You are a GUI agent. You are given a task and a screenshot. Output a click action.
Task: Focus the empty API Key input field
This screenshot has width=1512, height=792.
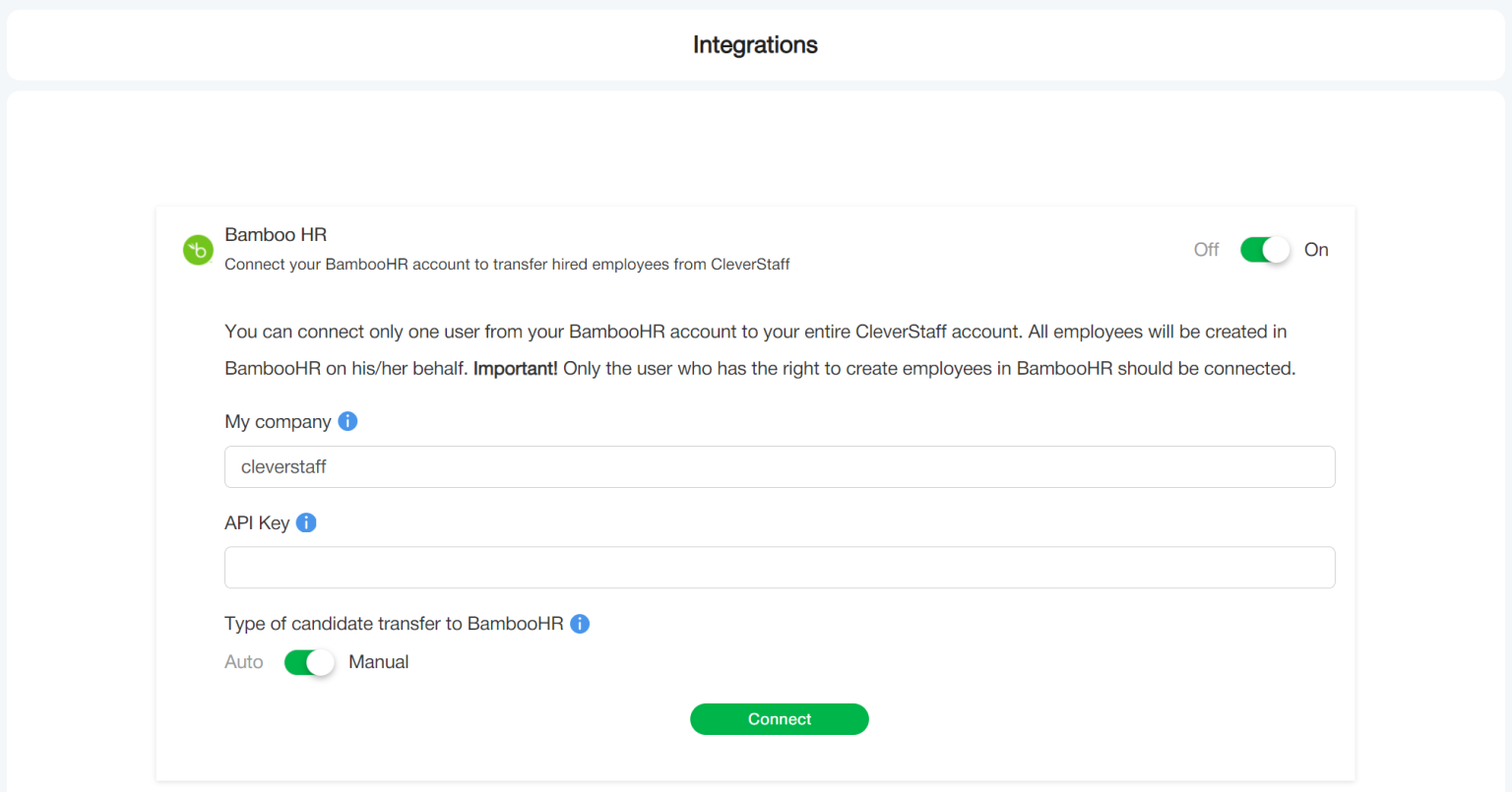click(780, 568)
